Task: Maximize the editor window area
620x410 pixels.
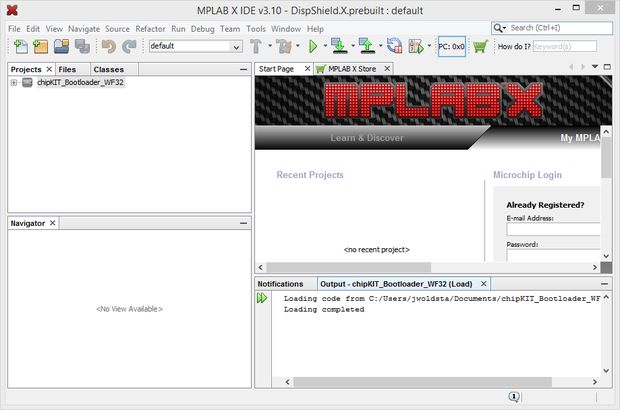Action: point(607,67)
